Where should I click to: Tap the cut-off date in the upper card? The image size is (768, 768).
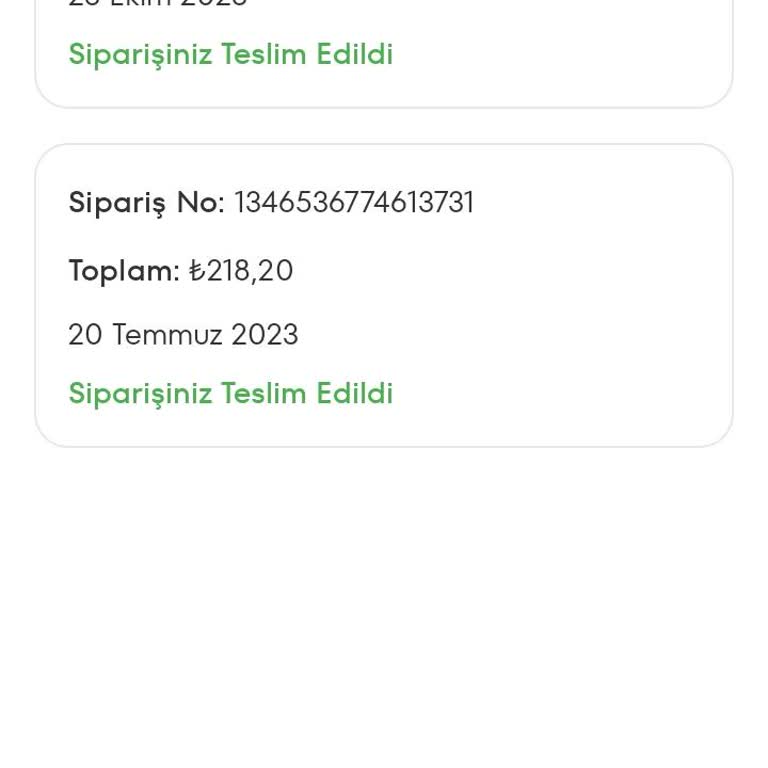point(158,4)
